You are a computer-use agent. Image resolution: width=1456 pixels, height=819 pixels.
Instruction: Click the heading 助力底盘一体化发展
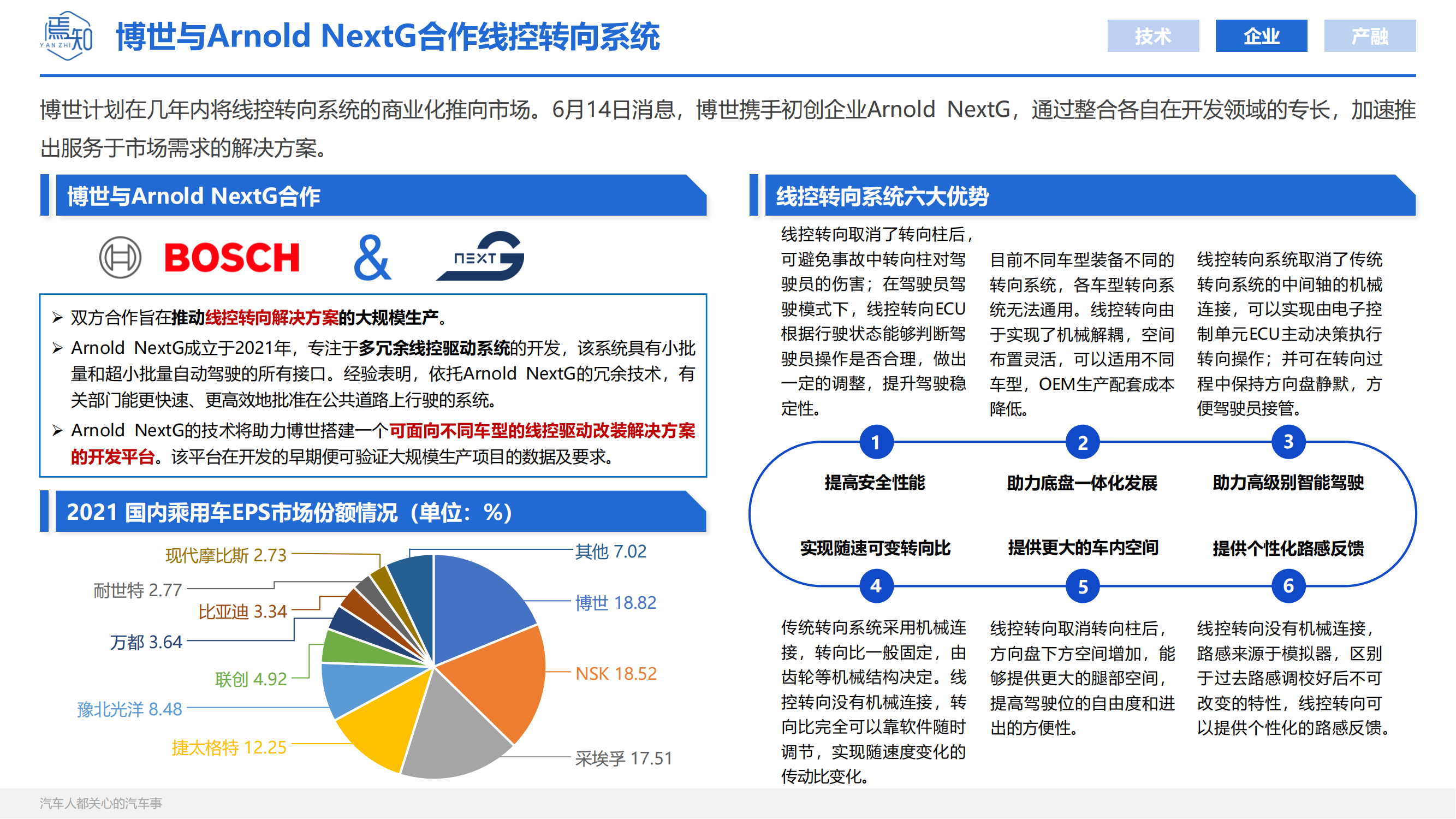(1083, 484)
